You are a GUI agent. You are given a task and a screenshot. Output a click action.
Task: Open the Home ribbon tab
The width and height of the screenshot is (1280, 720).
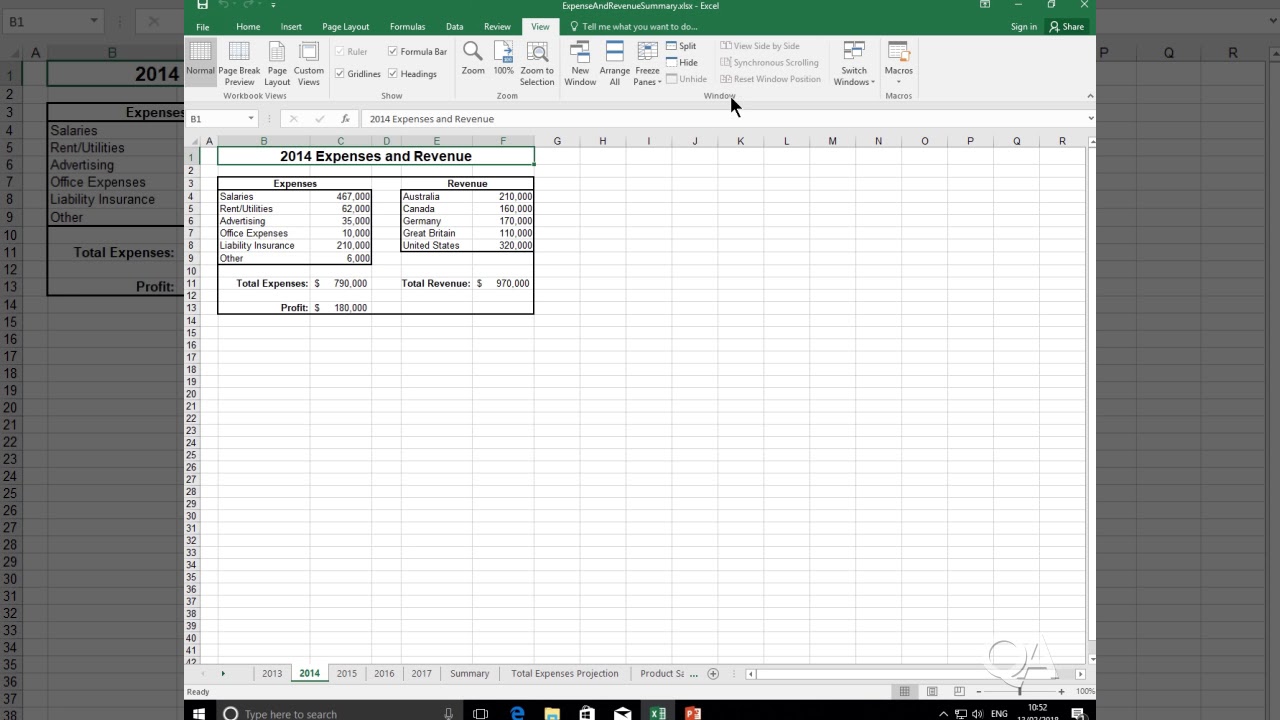pos(248,27)
